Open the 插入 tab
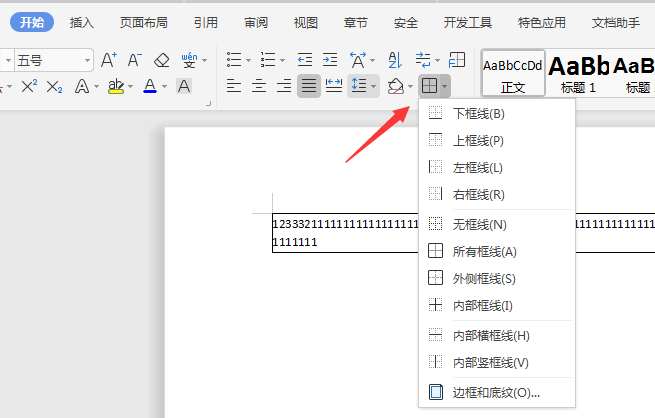This screenshot has width=655, height=418. [x=81, y=23]
